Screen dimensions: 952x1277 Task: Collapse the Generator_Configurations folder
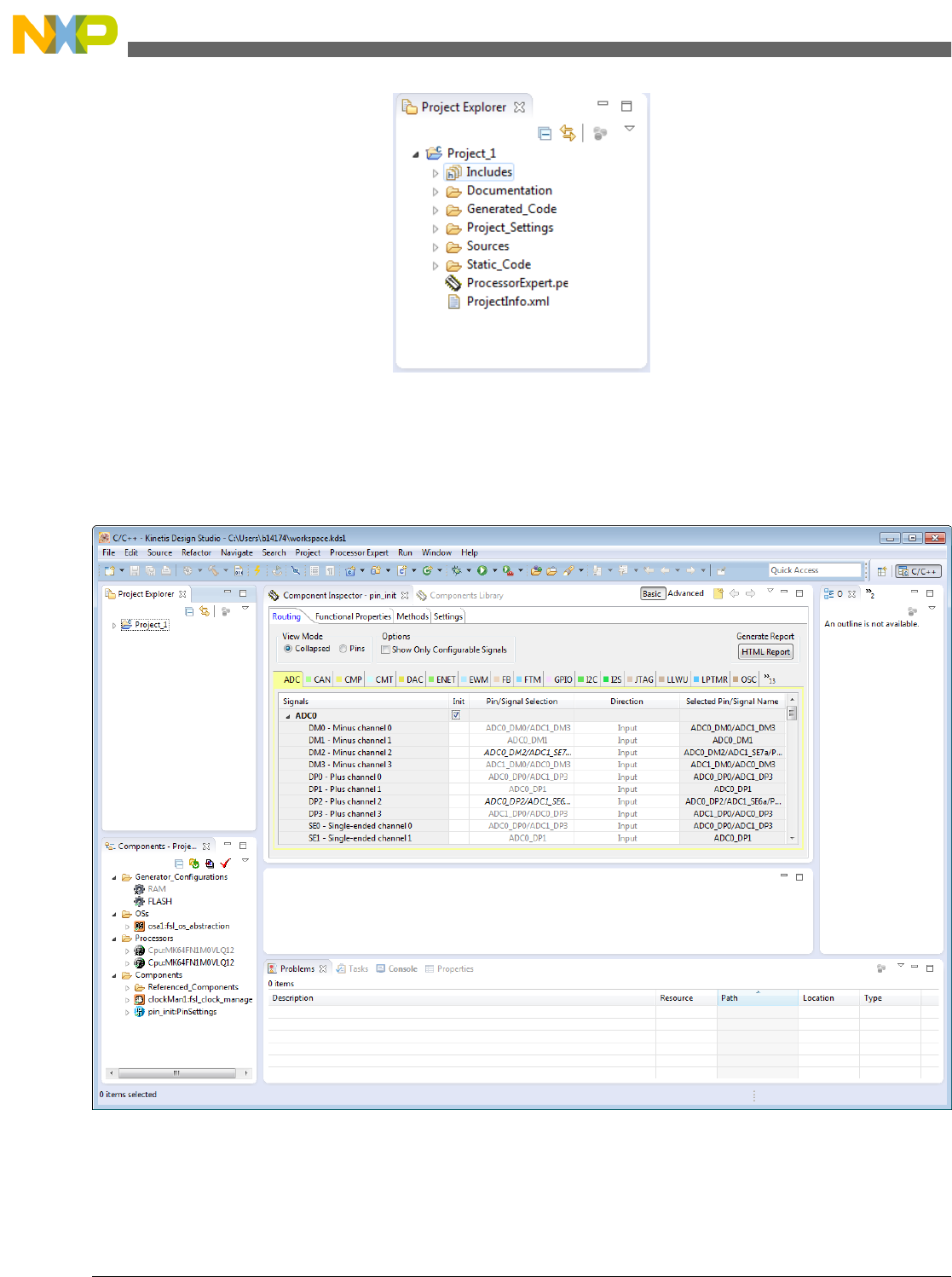pyautogui.click(x=114, y=877)
